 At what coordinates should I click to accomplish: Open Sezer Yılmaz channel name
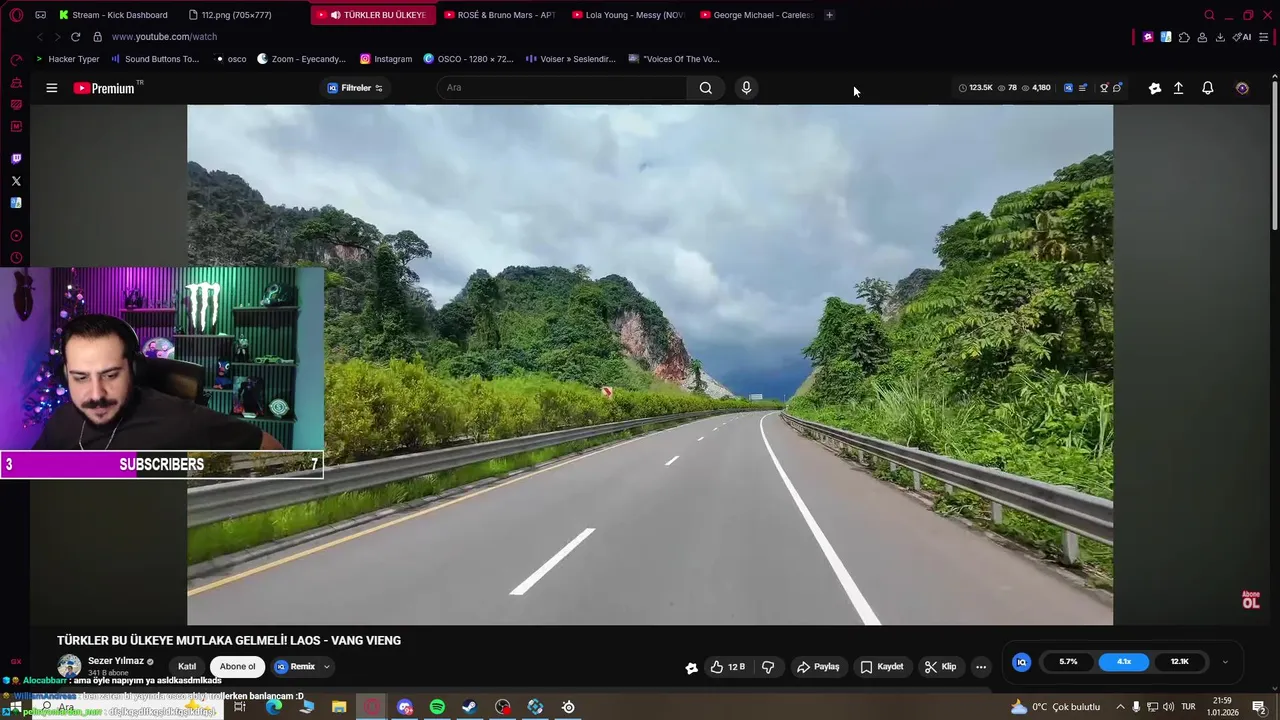[116, 661]
